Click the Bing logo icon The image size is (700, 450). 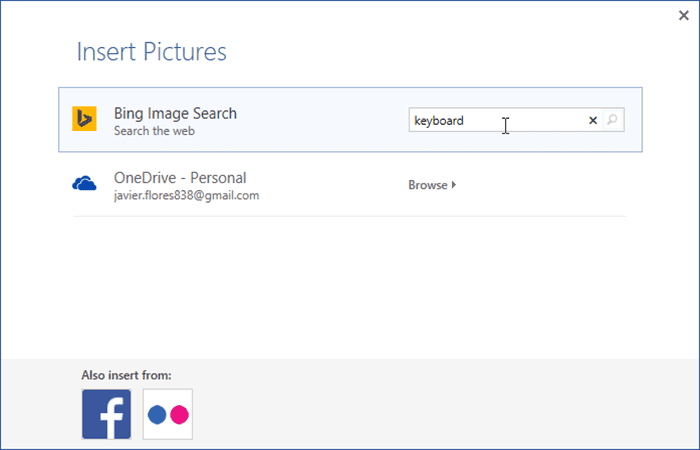[x=84, y=119]
